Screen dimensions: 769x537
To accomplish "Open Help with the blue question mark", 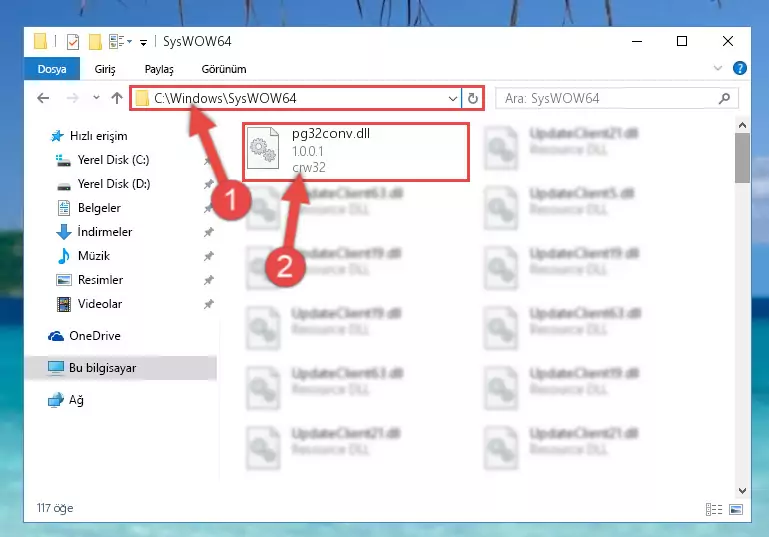I will (740, 68).
